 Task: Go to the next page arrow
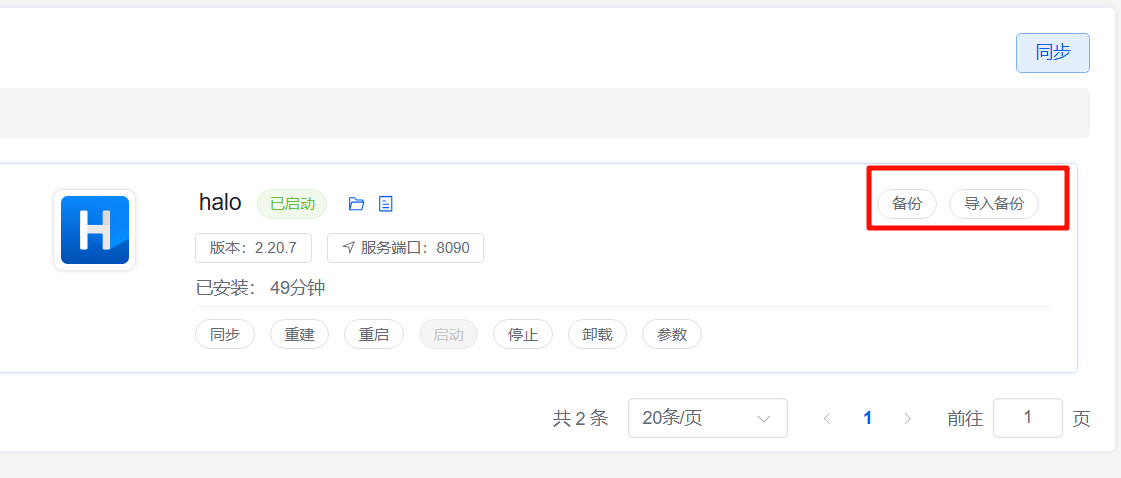(x=907, y=418)
